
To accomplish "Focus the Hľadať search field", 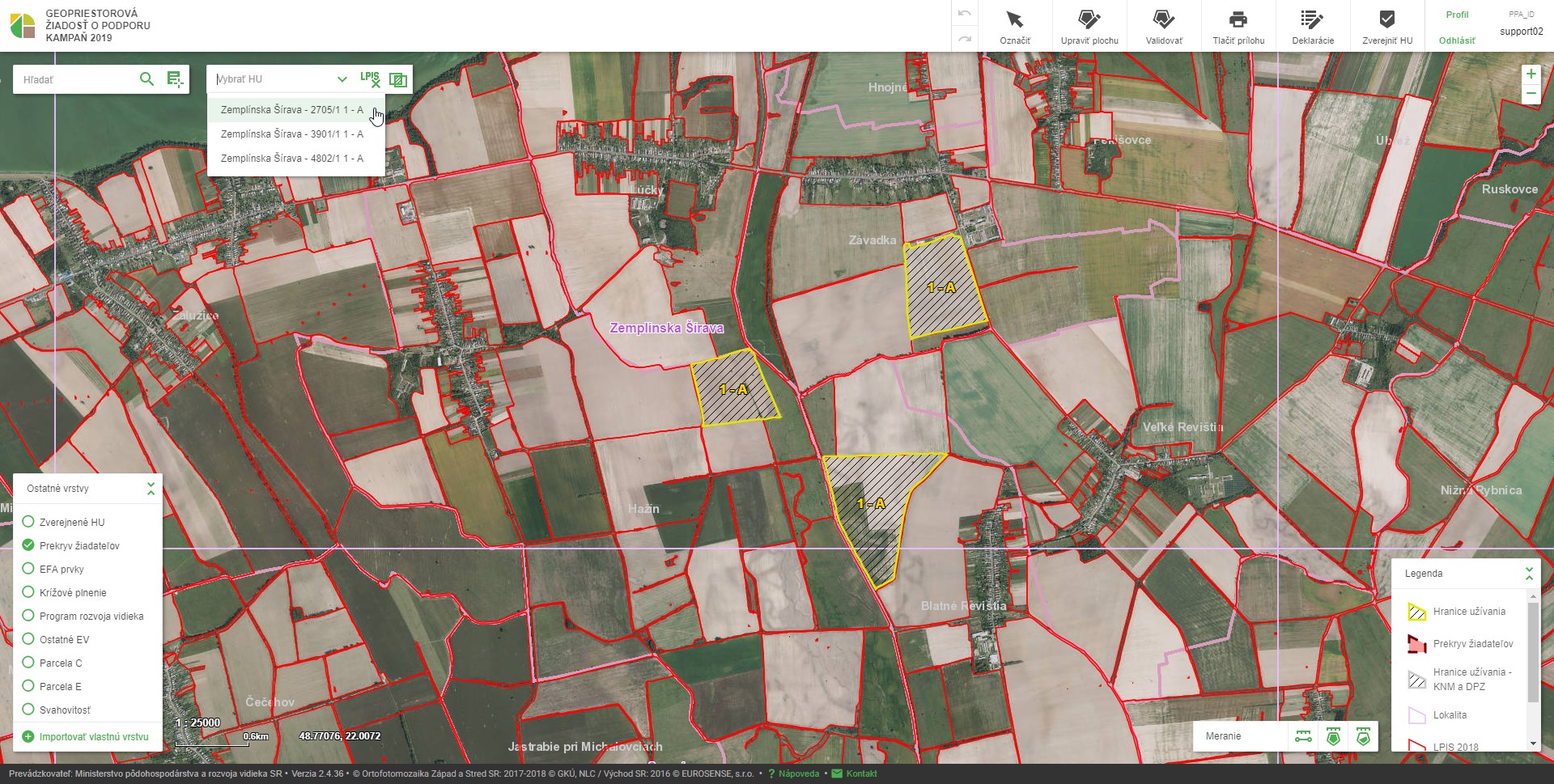I will coord(77,79).
